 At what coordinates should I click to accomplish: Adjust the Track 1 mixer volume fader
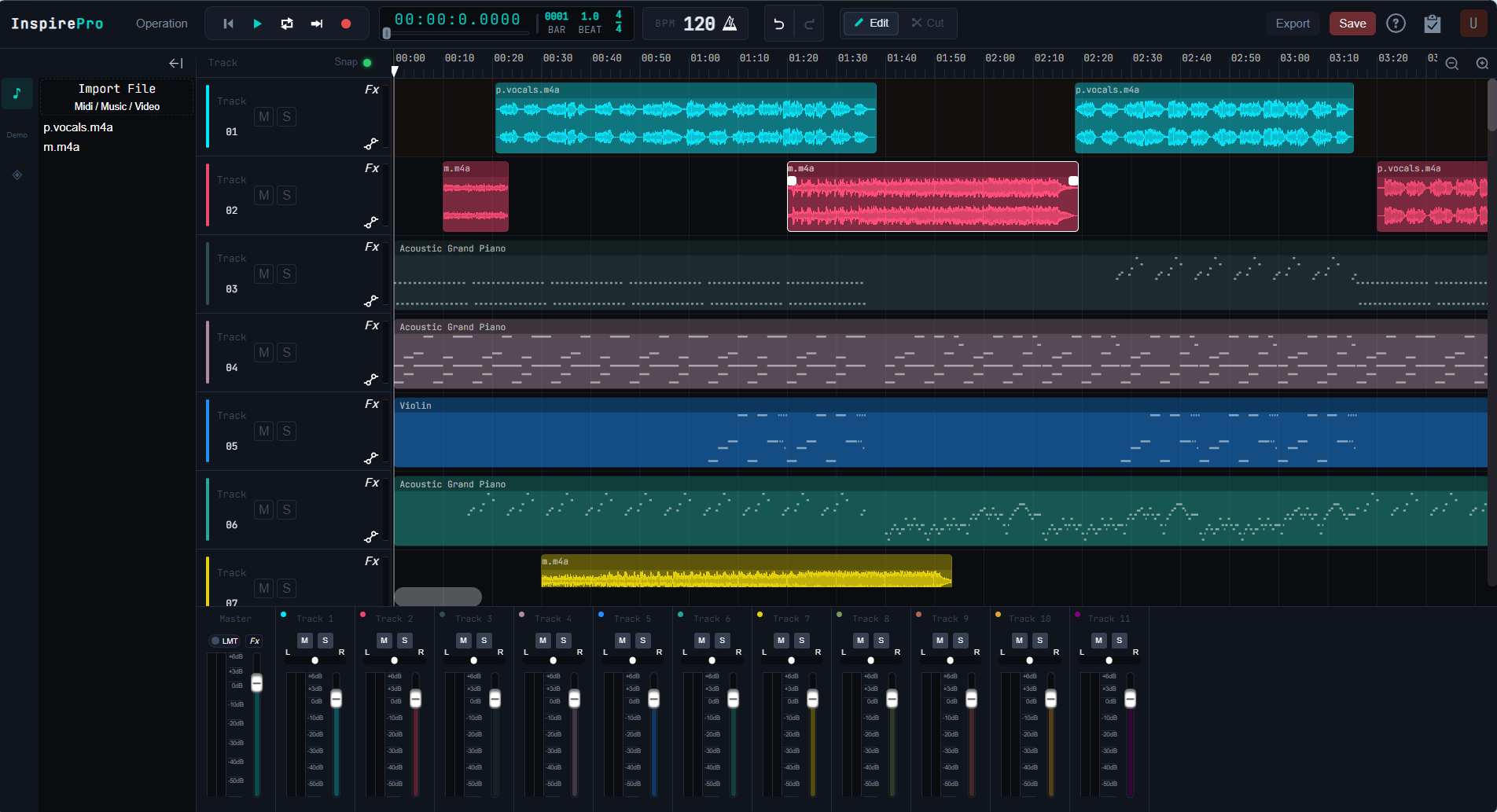[x=337, y=699]
